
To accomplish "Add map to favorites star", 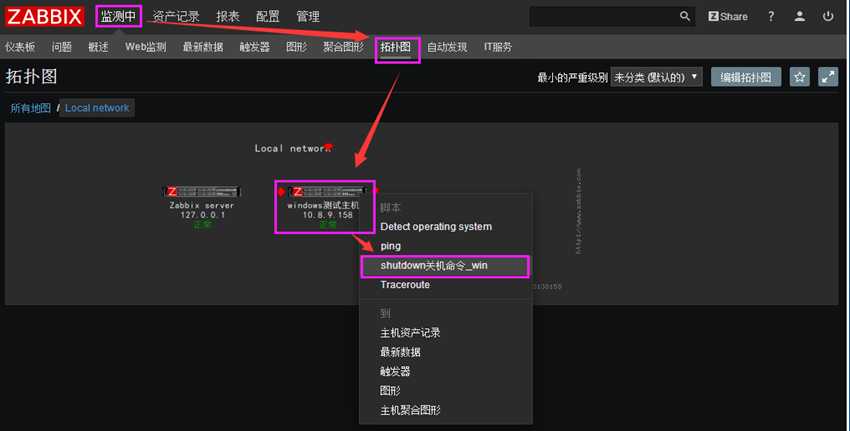I will coord(800,77).
